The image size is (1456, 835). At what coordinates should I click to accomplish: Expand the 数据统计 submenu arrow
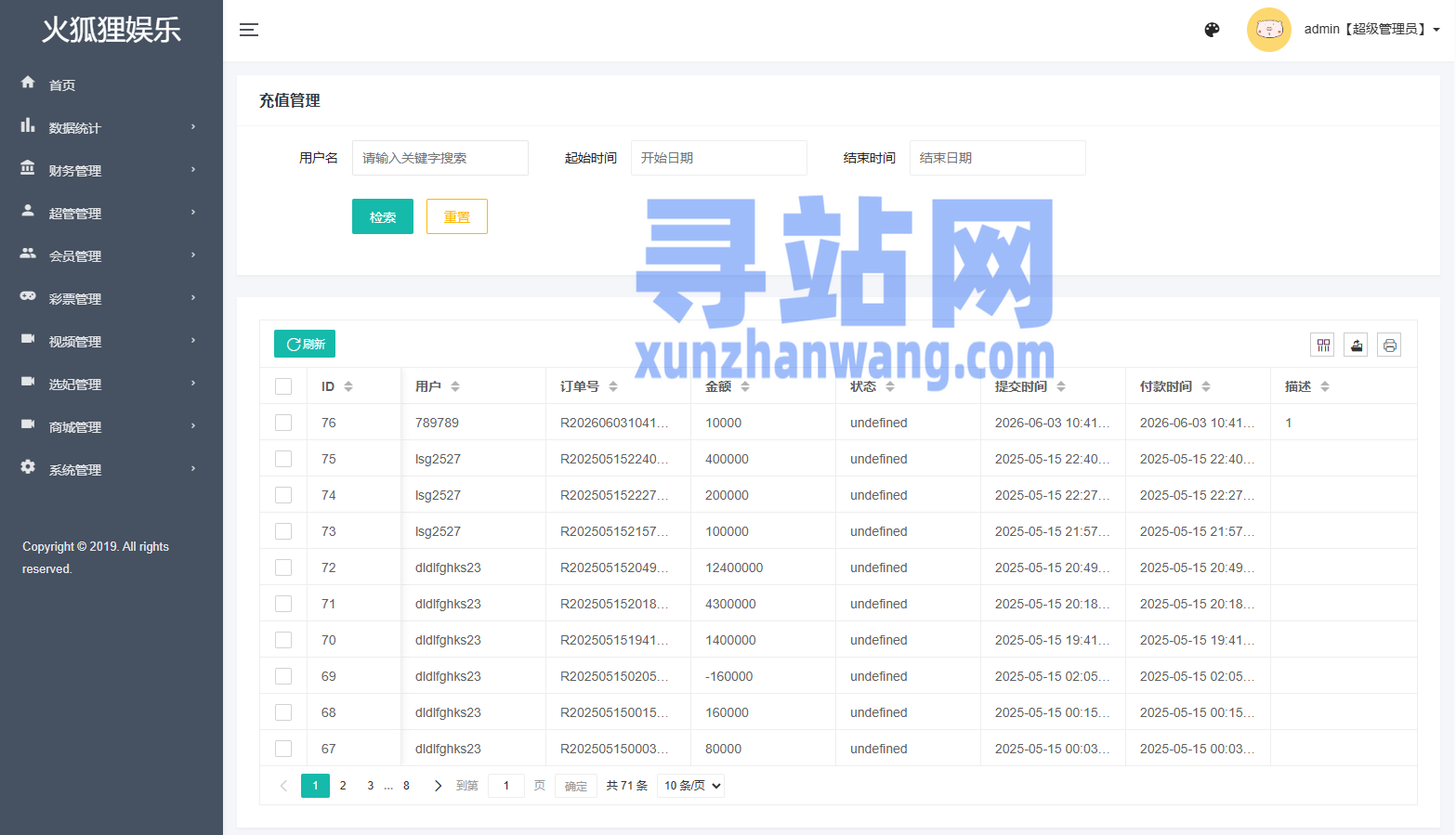[193, 126]
